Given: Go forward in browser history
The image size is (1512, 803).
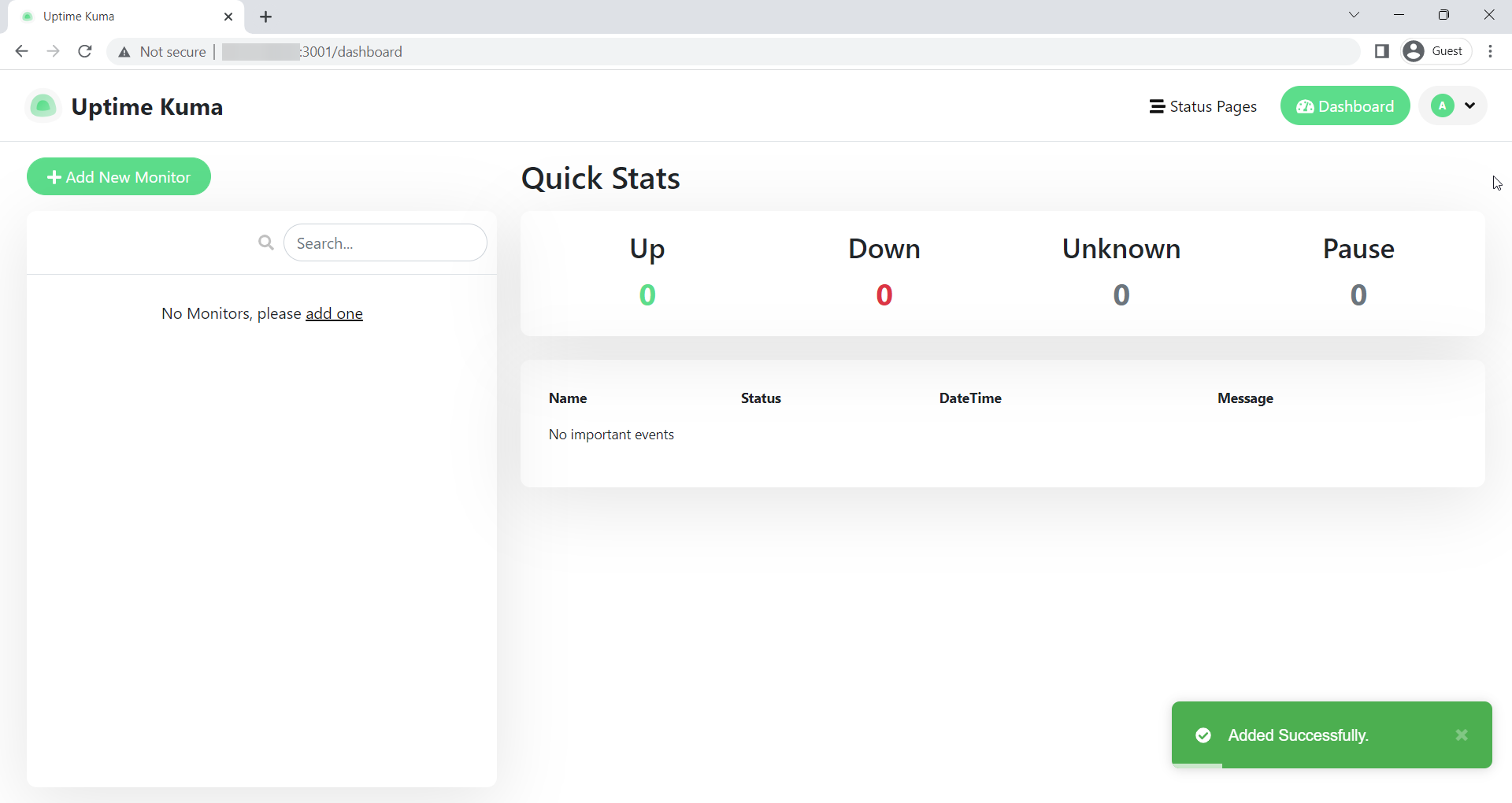Looking at the screenshot, I should point(54,51).
